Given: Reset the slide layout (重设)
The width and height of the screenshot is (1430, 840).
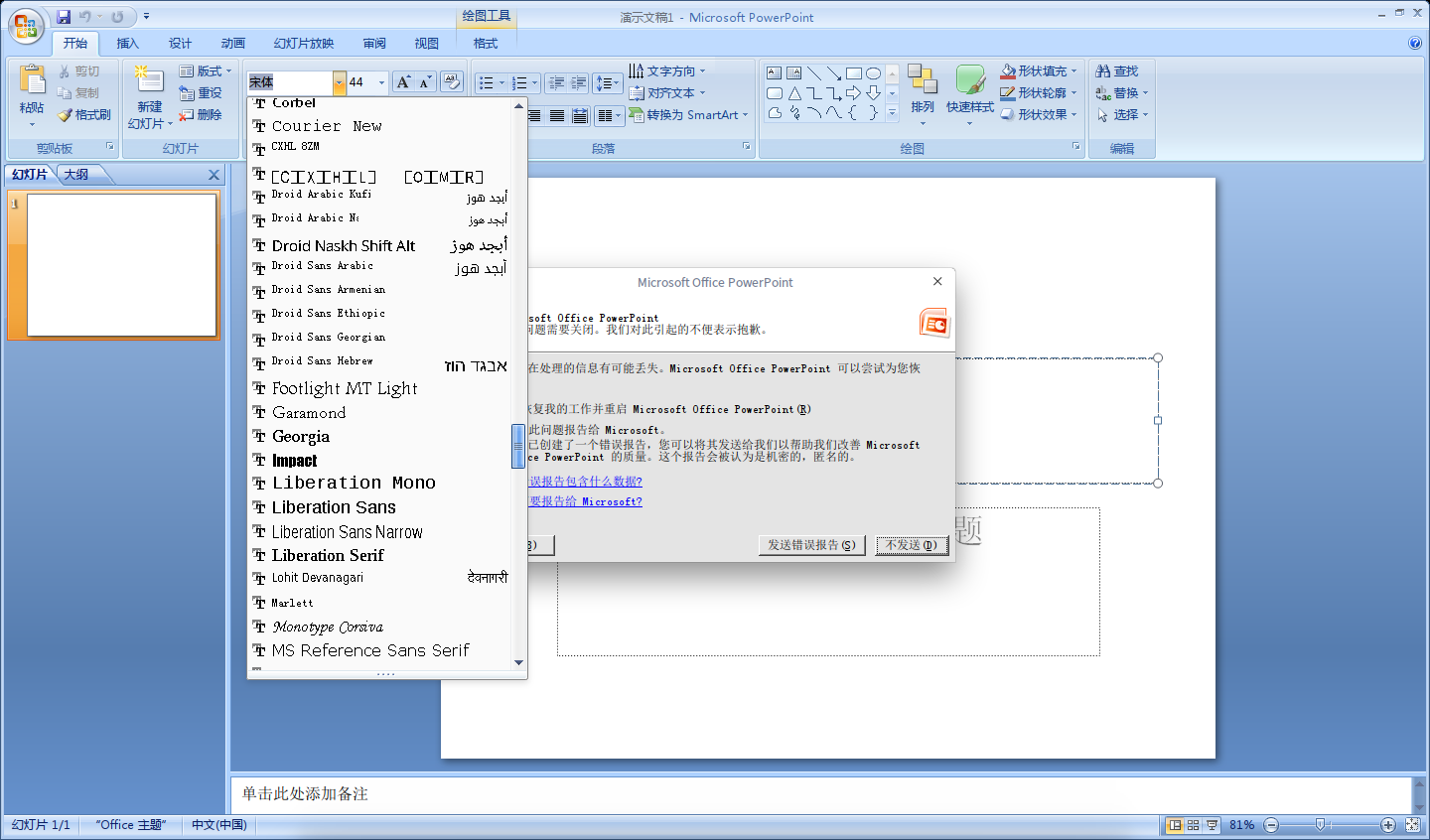Looking at the screenshot, I should click(201, 93).
